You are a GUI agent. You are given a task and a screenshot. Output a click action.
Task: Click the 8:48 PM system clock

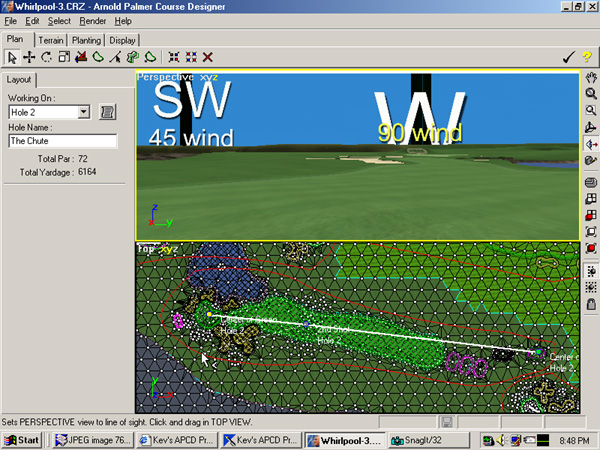click(574, 441)
